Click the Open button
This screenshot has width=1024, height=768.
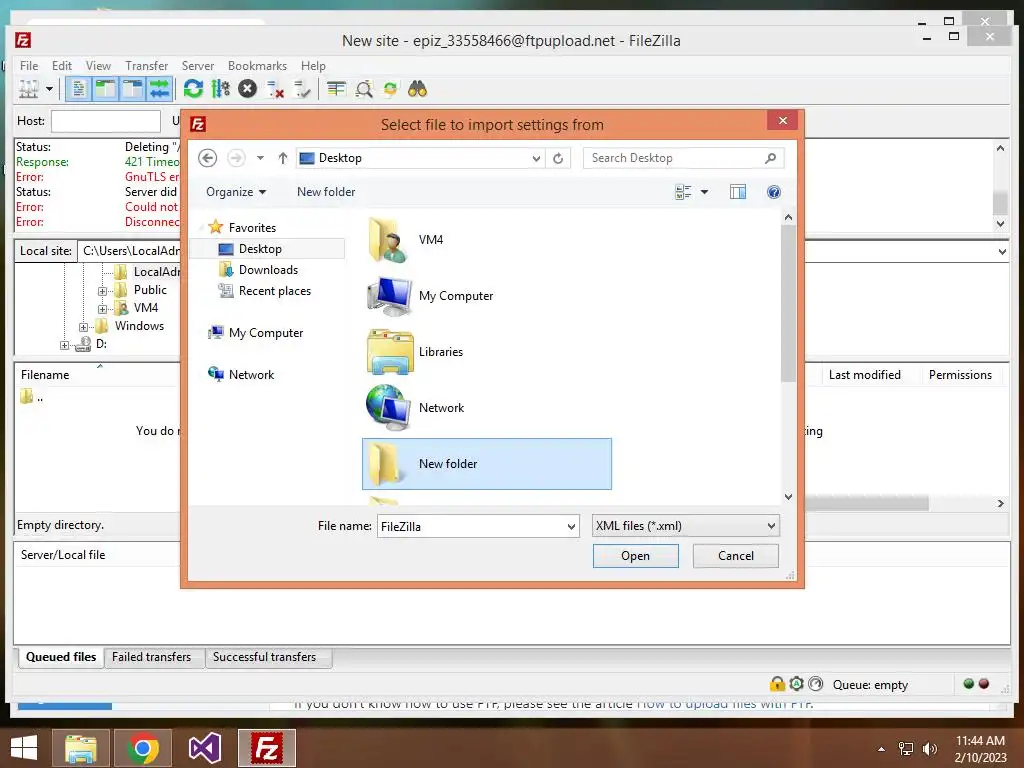(x=635, y=556)
